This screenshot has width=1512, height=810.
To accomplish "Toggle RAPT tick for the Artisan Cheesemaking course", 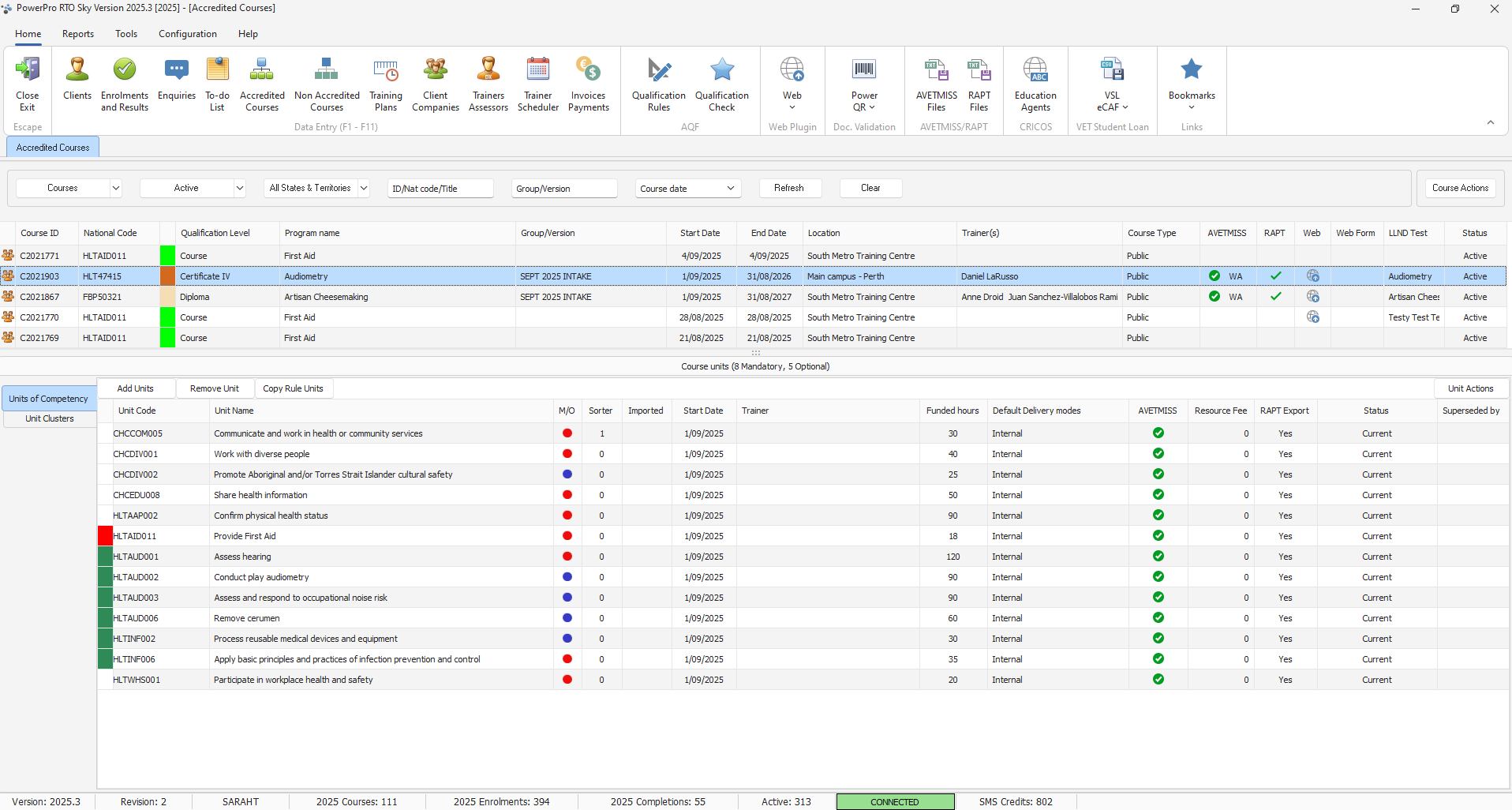I will [1275, 297].
